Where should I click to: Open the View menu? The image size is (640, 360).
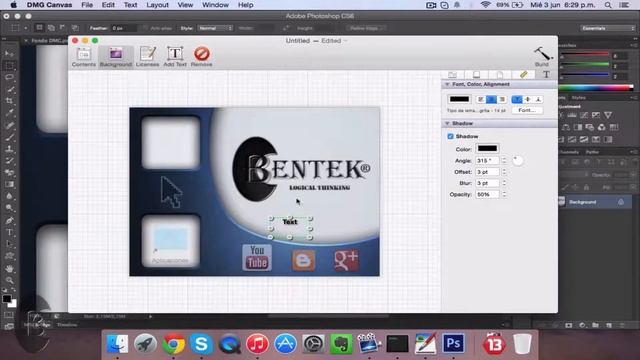click(185, 5)
